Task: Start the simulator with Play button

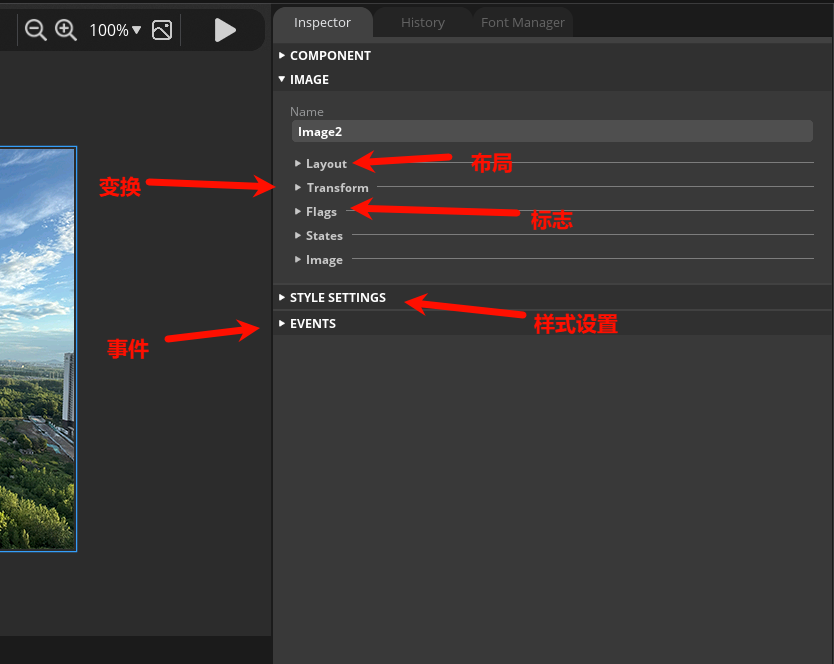Action: [225, 30]
